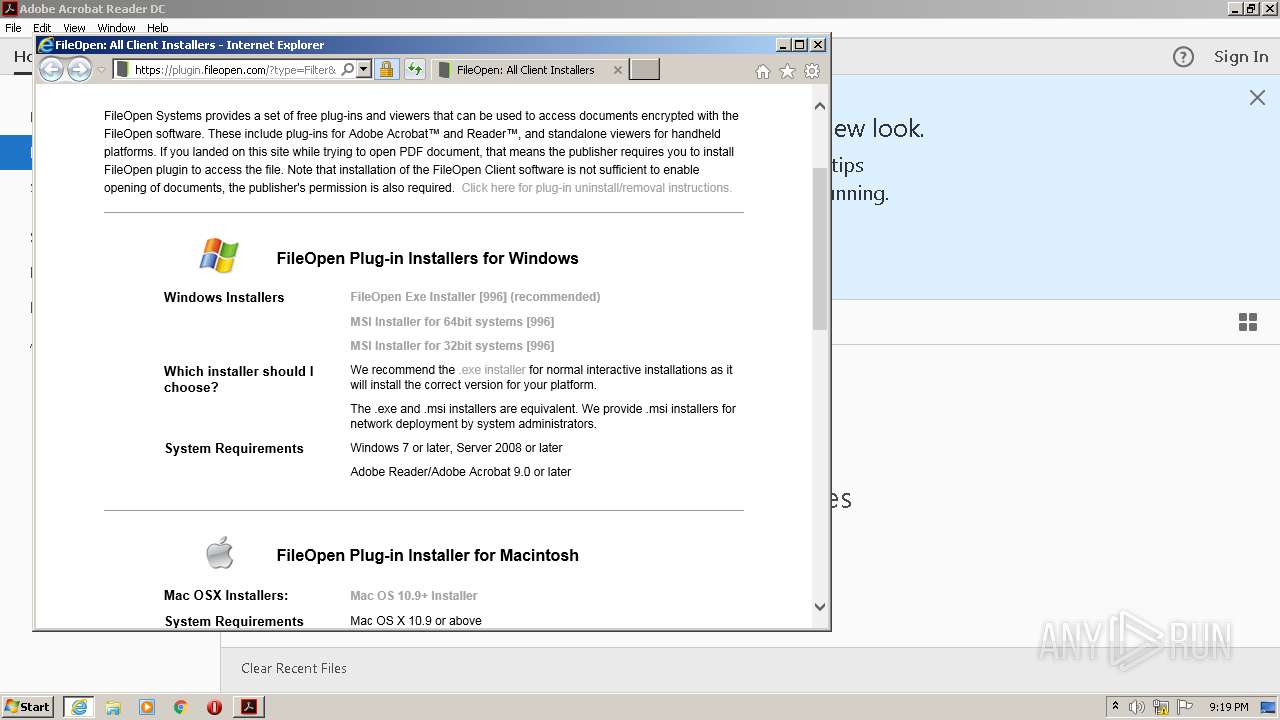Image resolution: width=1280 pixels, height=720 pixels.
Task: Open Windows Explorer from taskbar
Action: (113, 707)
